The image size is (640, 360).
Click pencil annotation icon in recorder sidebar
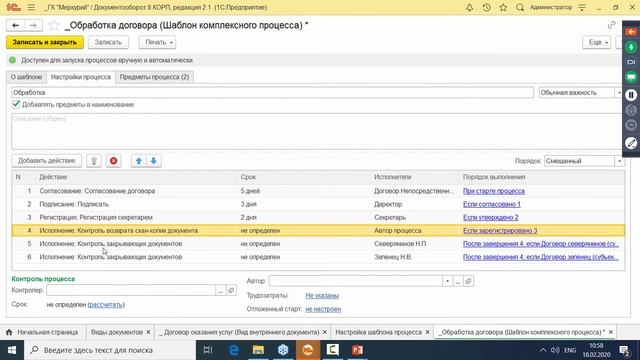point(631,143)
